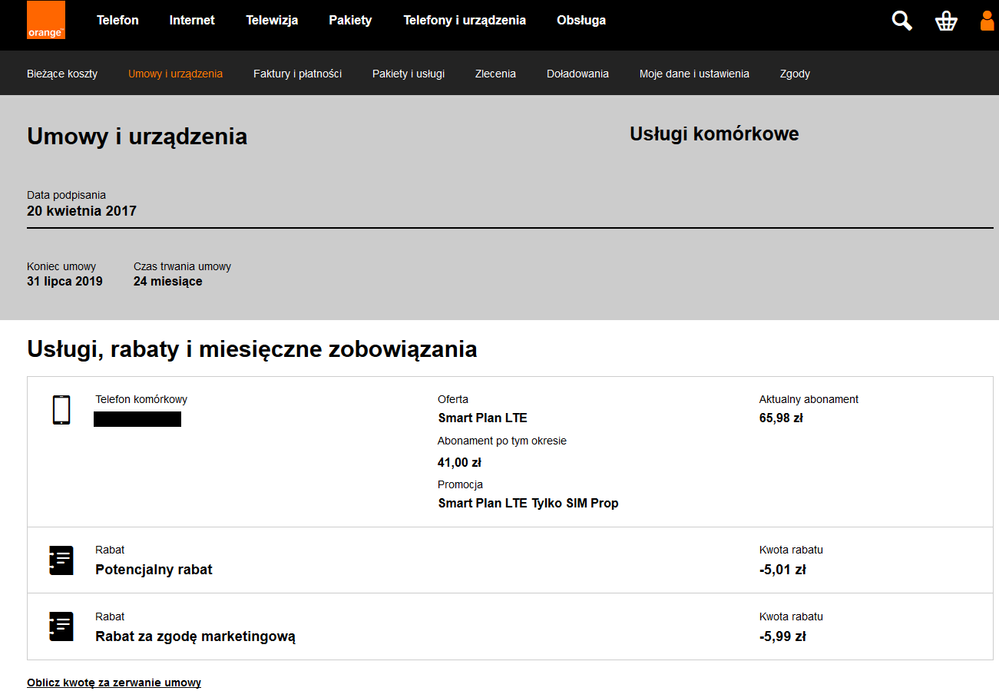Open the Pakiety i usługi tab

tap(408, 74)
